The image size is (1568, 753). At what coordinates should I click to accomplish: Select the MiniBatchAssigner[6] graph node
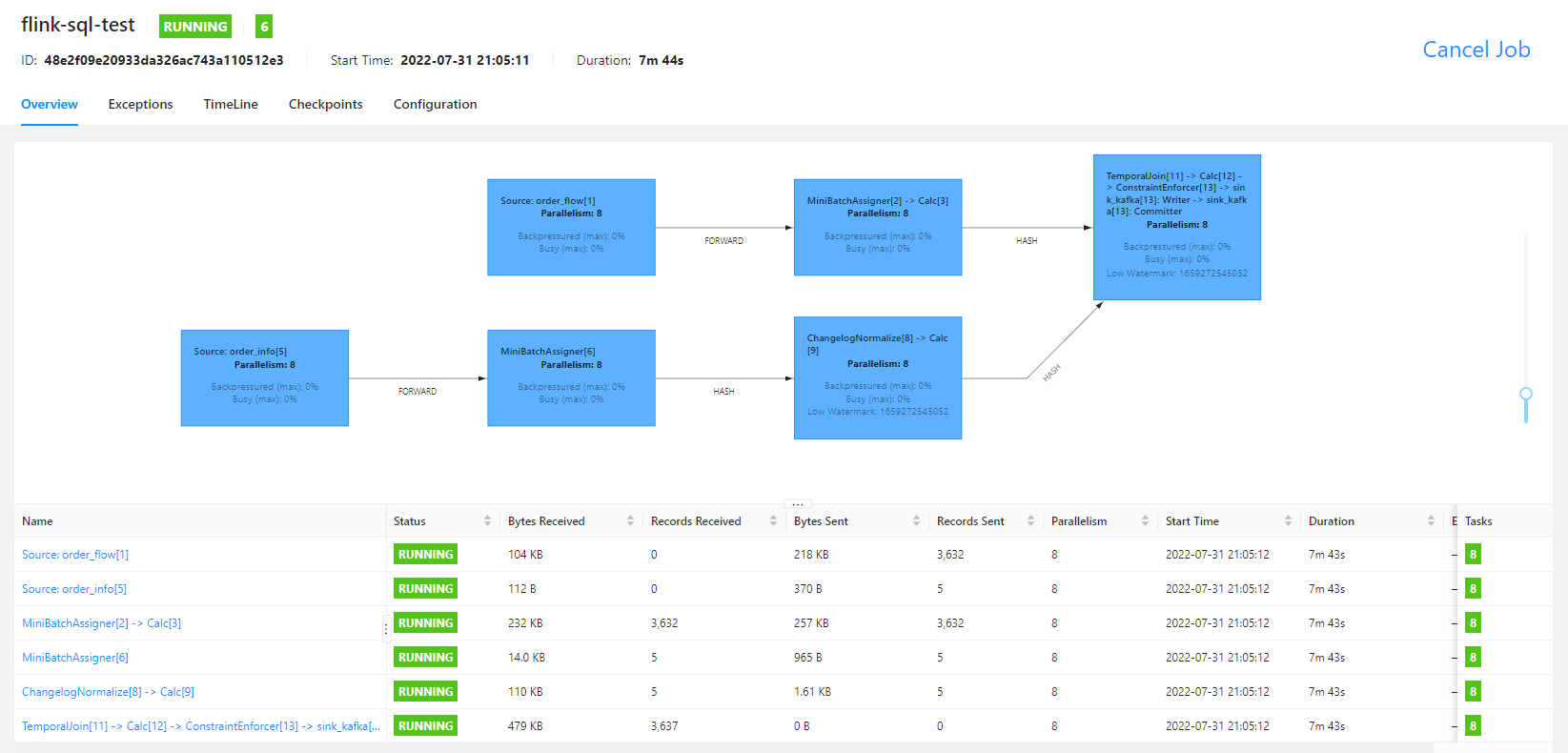click(x=571, y=377)
